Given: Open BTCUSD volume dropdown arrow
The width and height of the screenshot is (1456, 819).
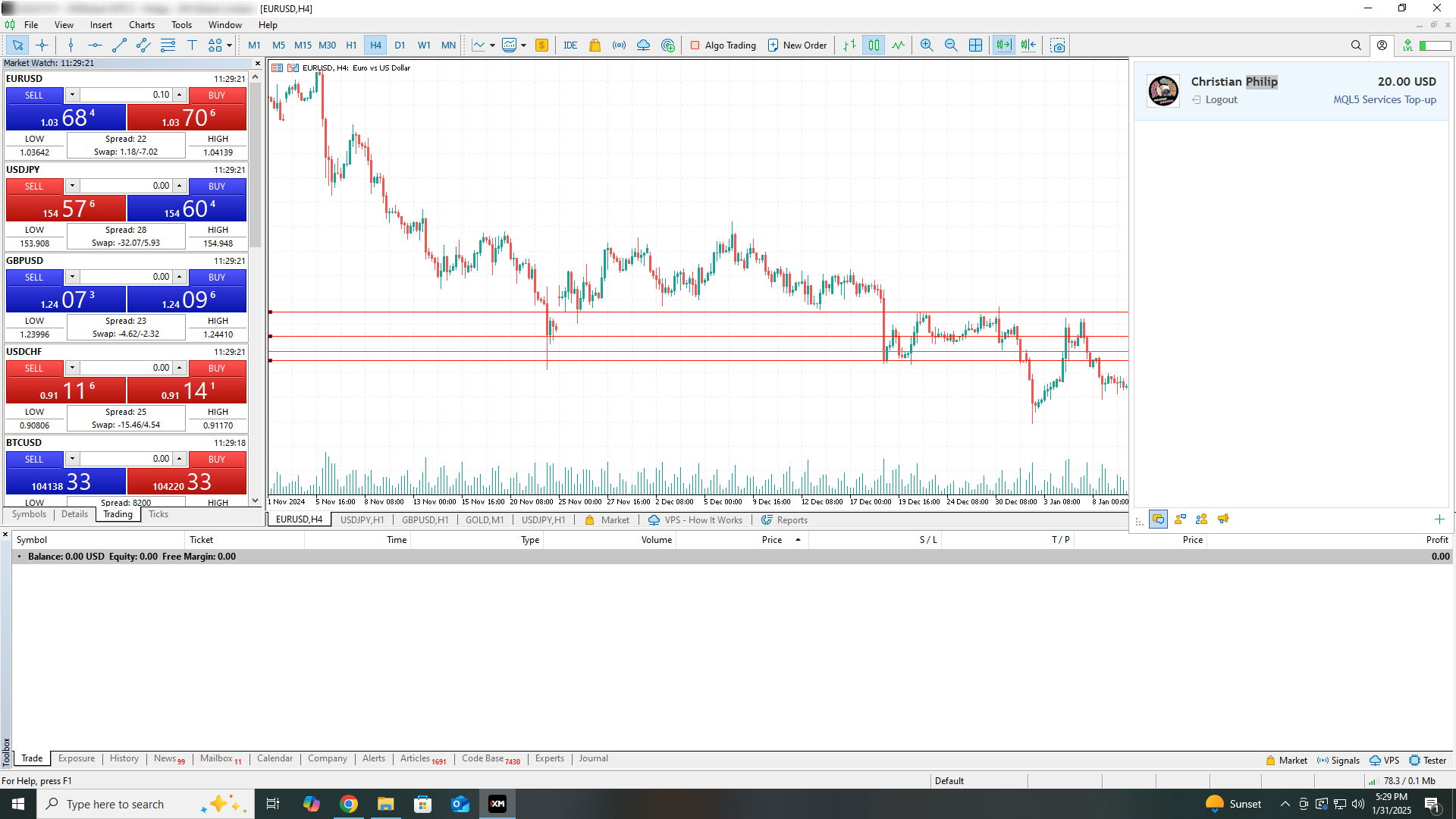Looking at the screenshot, I should pyautogui.click(x=72, y=459).
